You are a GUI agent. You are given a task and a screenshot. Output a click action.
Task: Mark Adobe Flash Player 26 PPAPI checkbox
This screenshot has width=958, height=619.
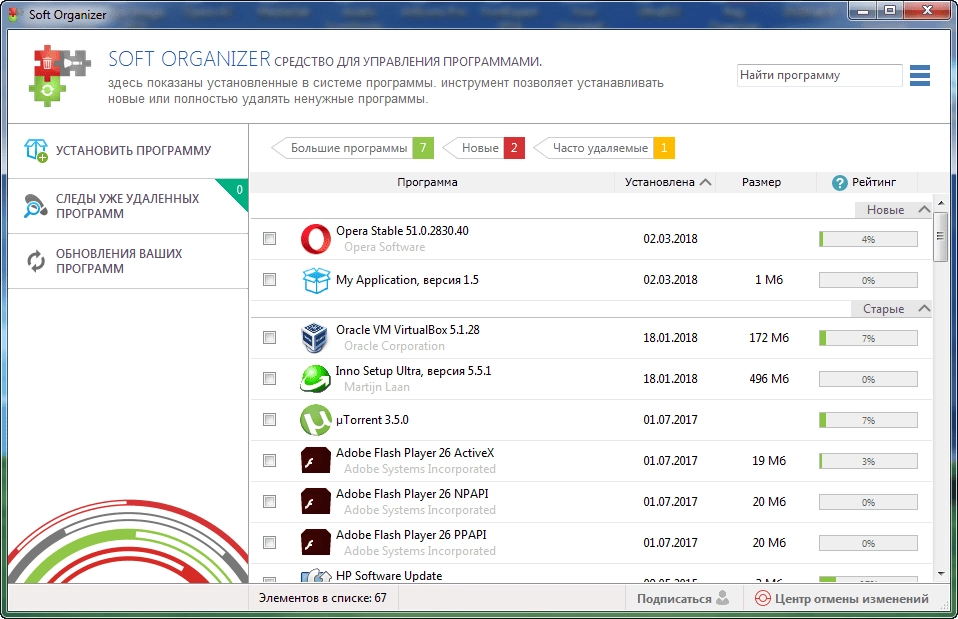[x=269, y=543]
